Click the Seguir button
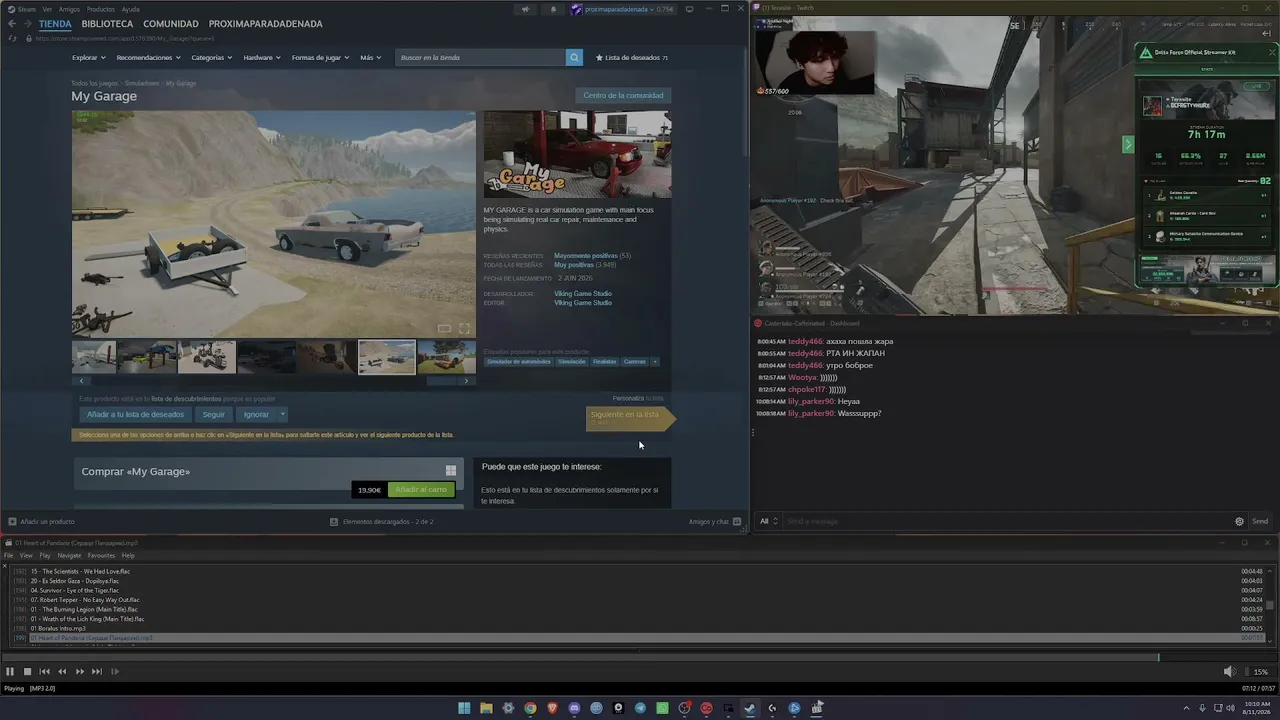The width and height of the screenshot is (1280, 720). [214, 414]
